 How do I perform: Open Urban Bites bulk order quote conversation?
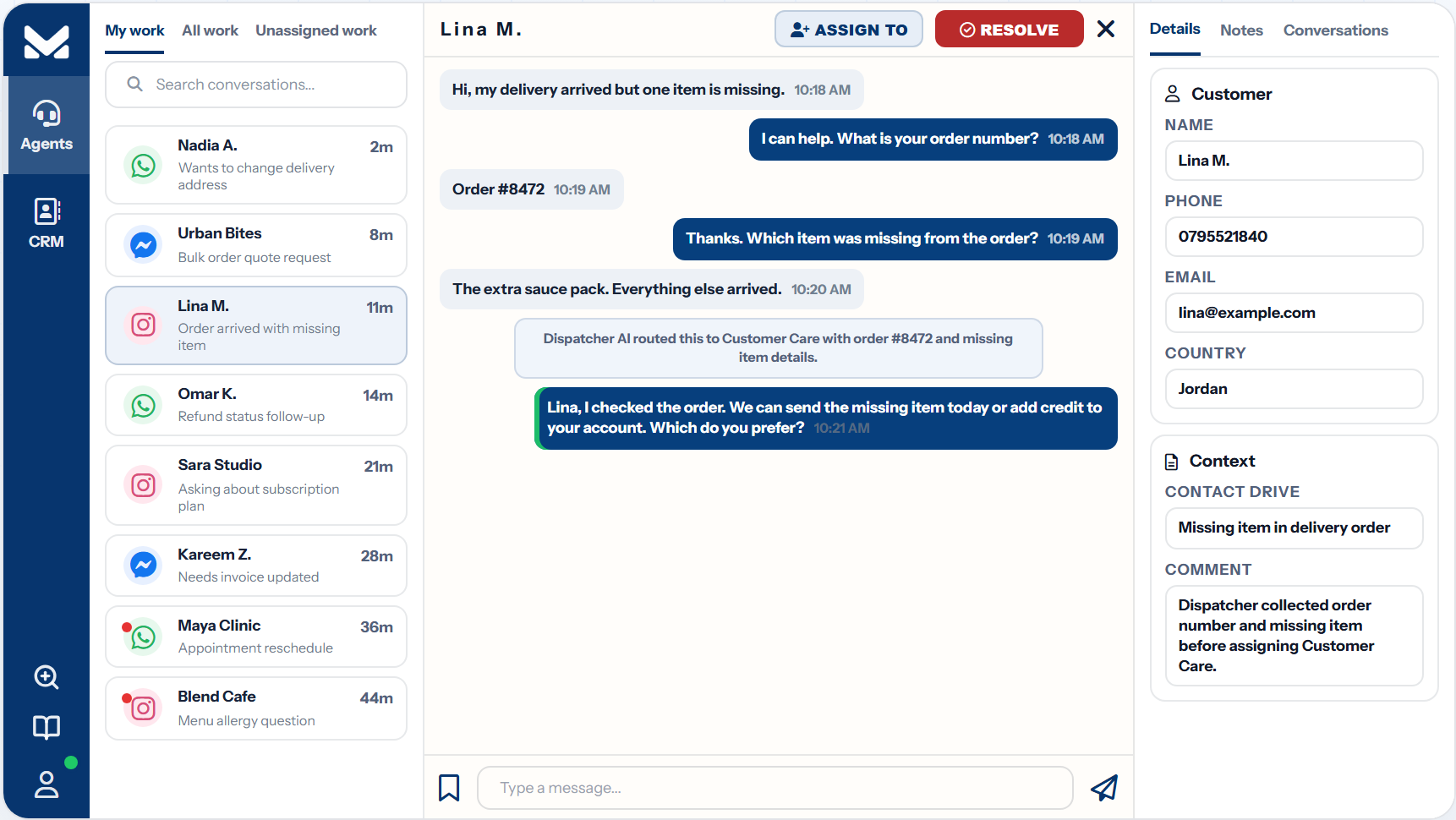coord(256,245)
